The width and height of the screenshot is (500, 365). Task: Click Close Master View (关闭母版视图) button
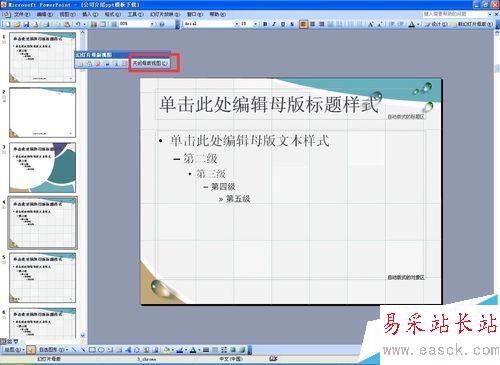[150, 63]
